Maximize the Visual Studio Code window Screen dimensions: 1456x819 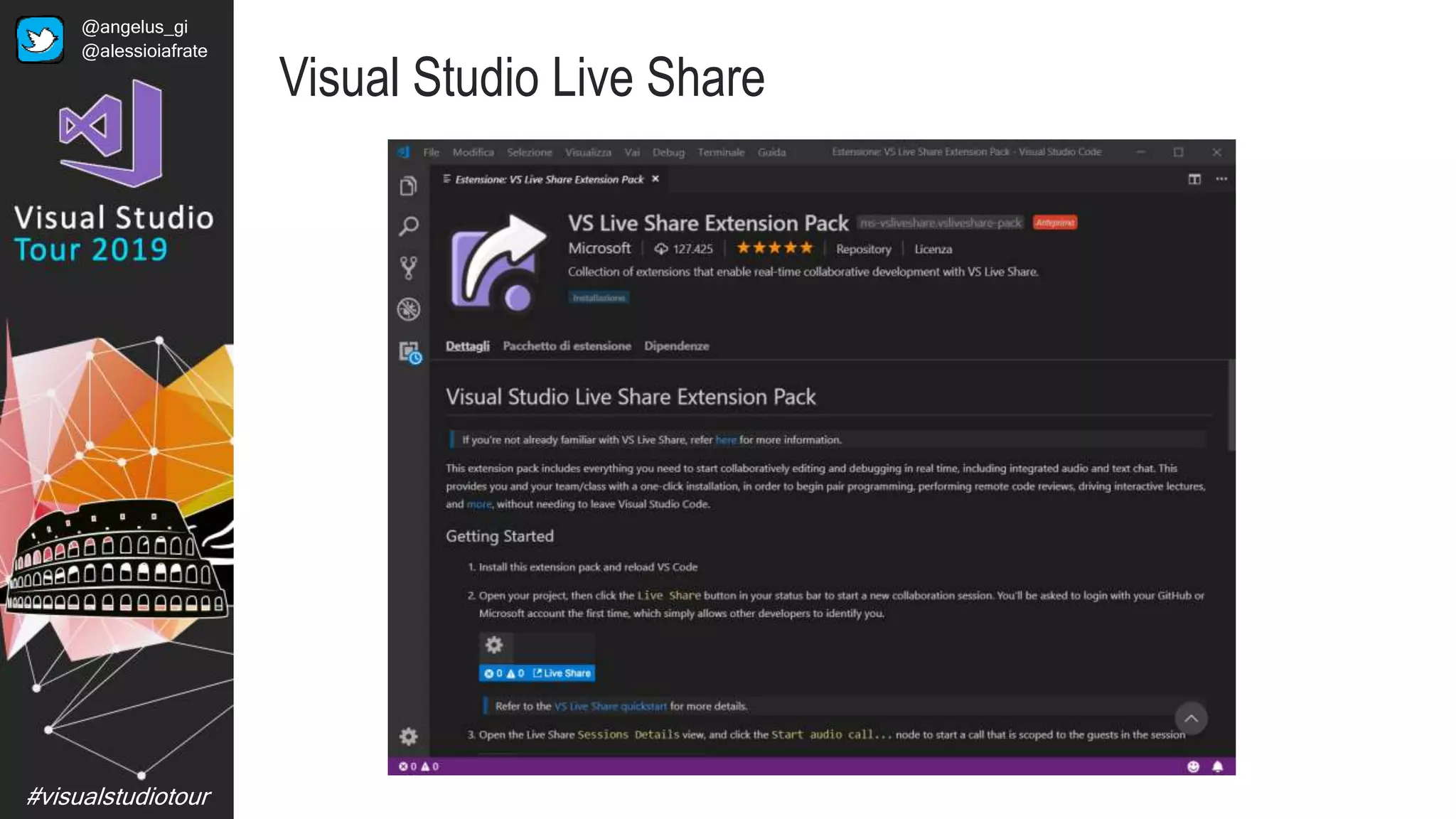coord(1179,152)
